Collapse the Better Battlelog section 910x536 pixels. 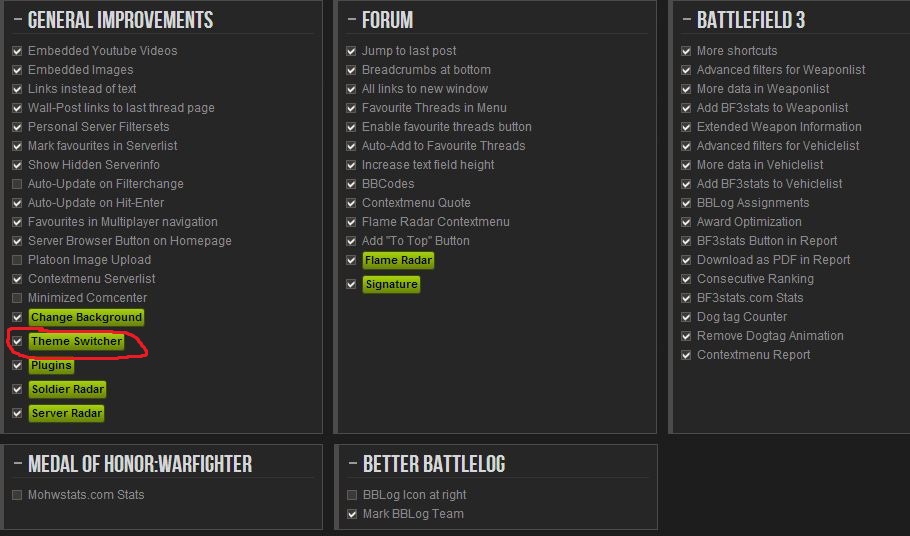352,465
